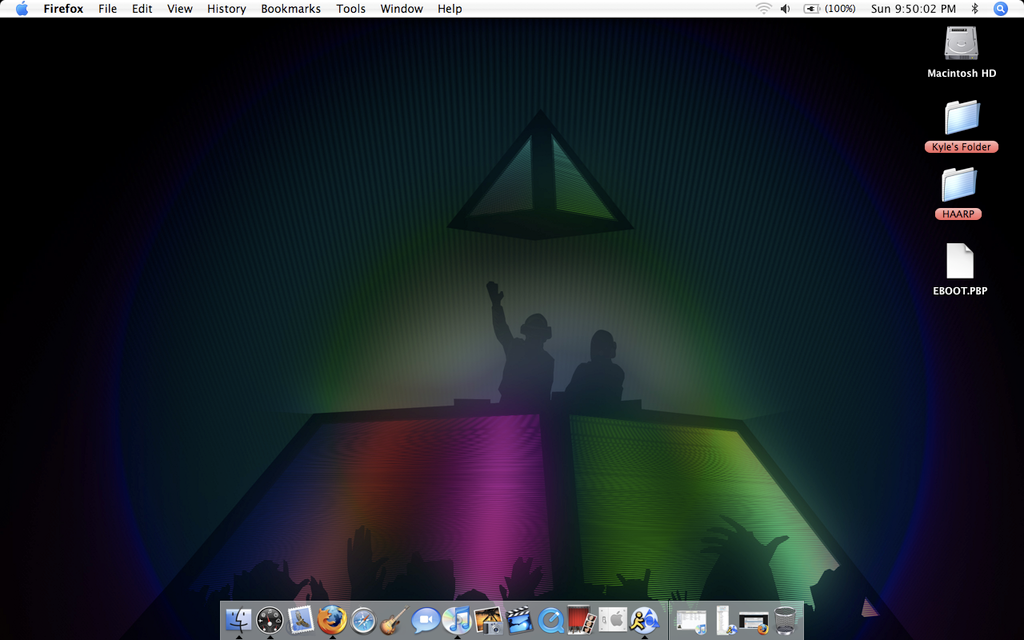The image size is (1024, 640).
Task: Open the Apple menu
Action: [21, 9]
